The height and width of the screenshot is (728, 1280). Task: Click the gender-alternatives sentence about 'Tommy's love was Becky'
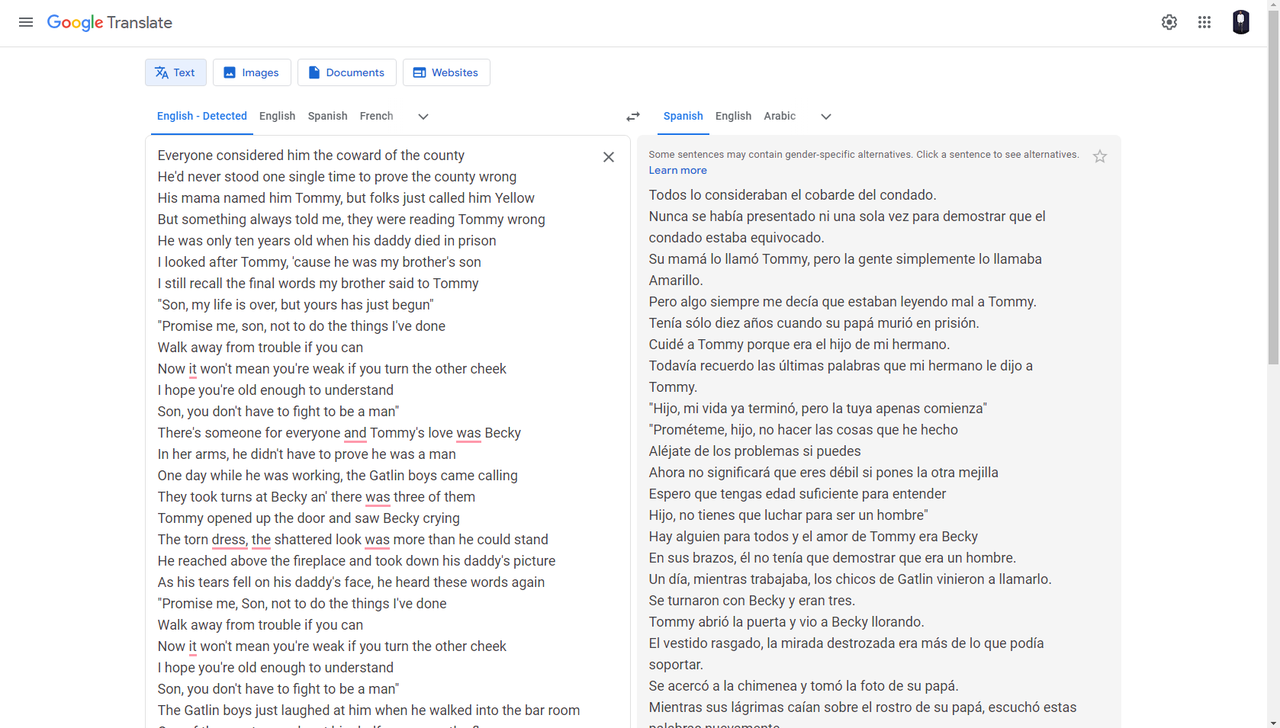813,536
